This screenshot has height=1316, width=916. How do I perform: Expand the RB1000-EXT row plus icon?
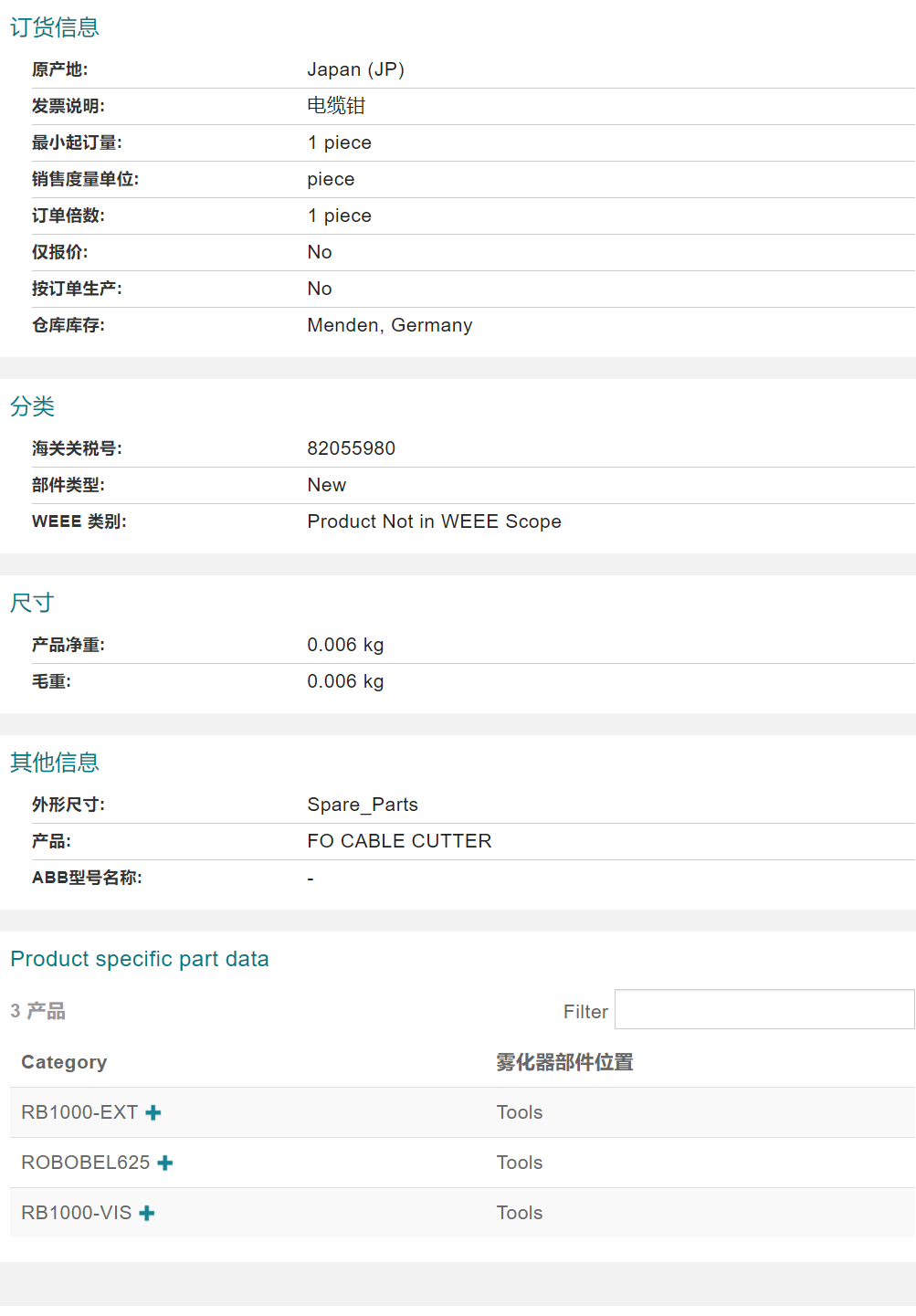coord(153,1112)
